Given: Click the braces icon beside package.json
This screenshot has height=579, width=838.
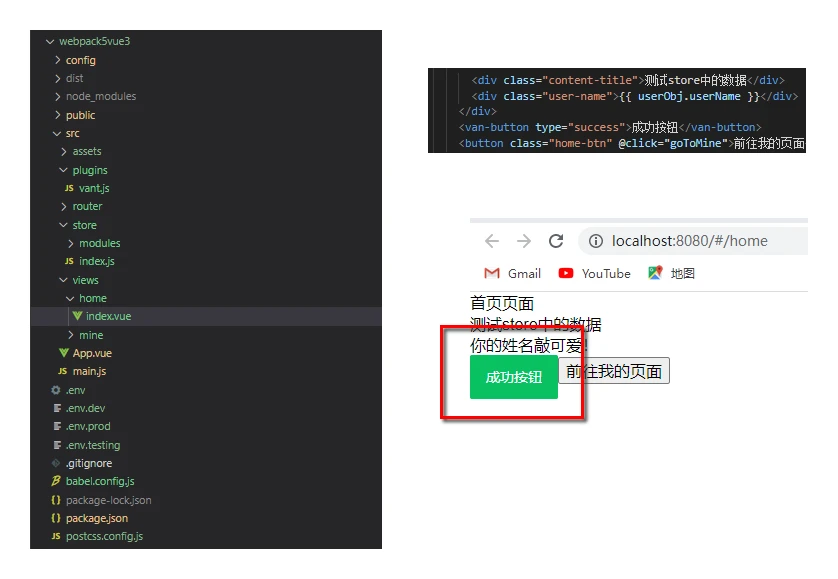Looking at the screenshot, I should pyautogui.click(x=56, y=518).
